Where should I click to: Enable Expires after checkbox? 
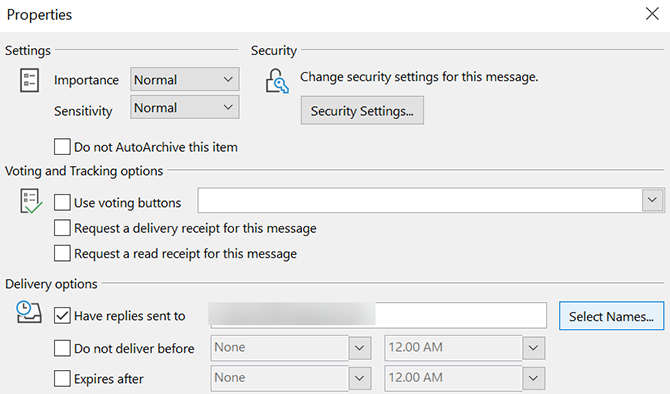point(62,378)
